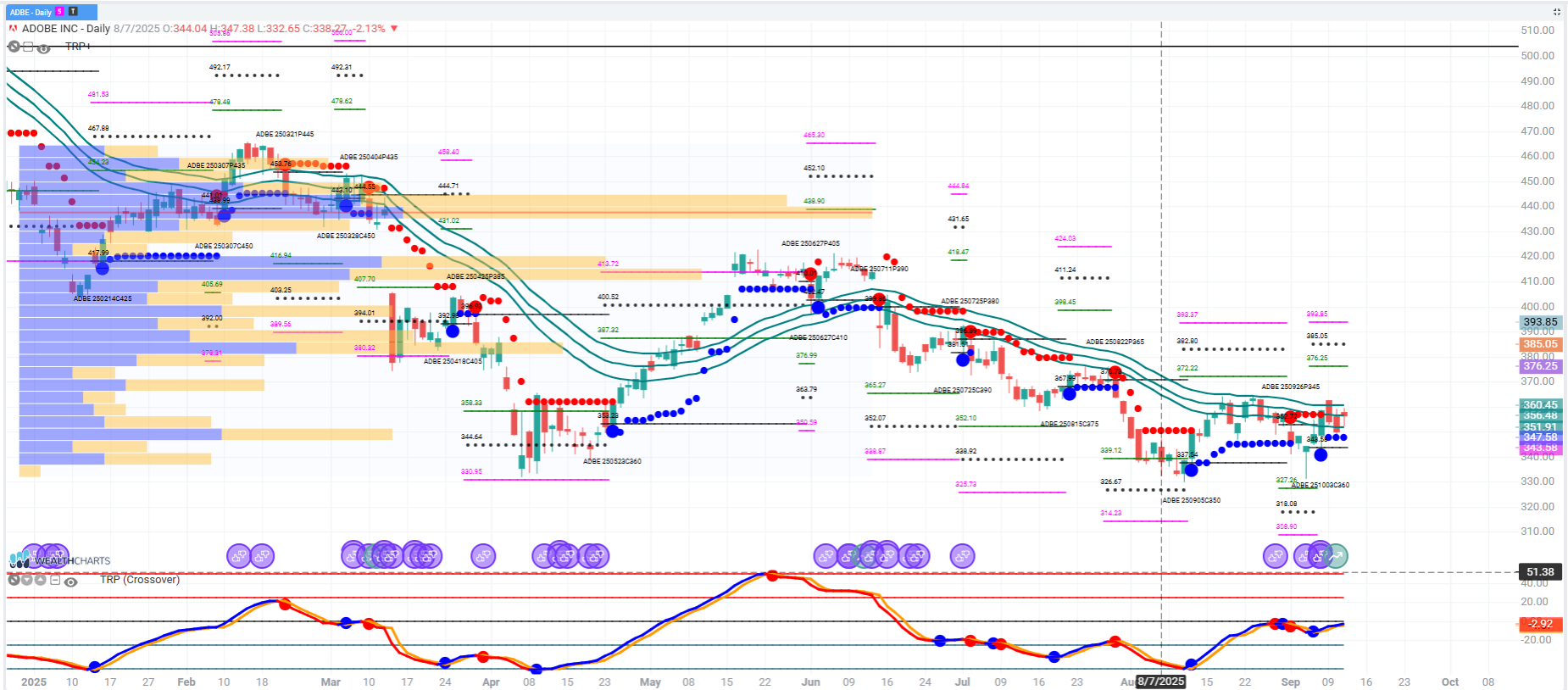Click the large blue dot on oscillator near Feb 13
The width and height of the screenshot is (1568, 690).
pyautogui.click(x=94, y=667)
